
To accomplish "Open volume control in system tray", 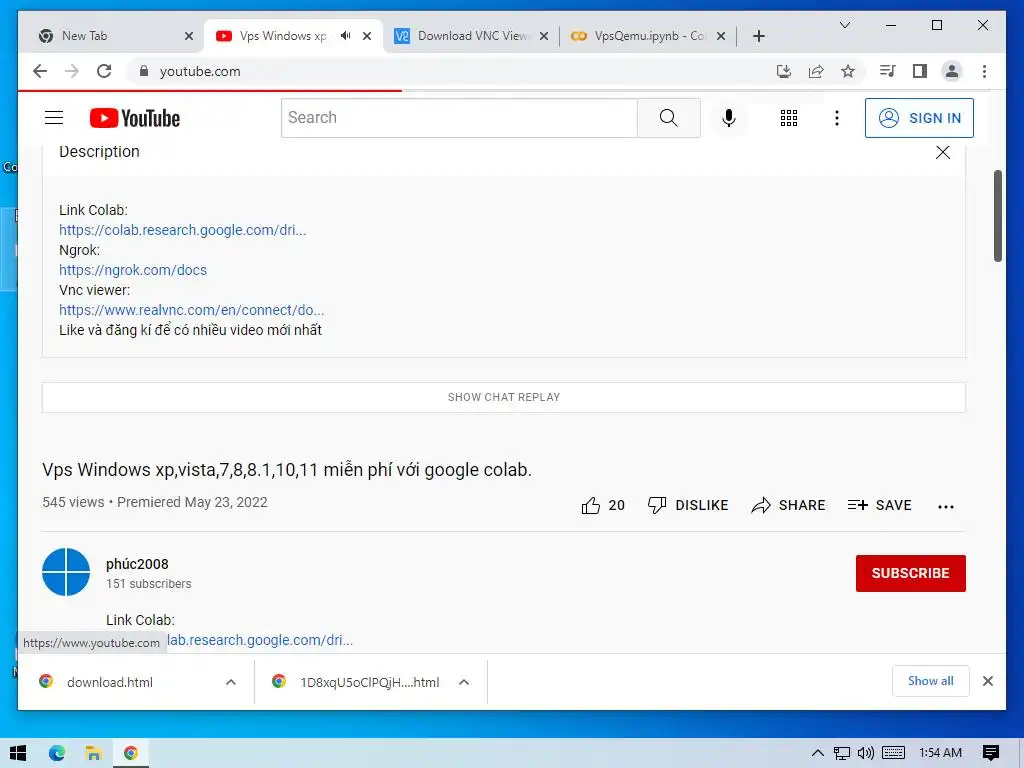I will (x=866, y=753).
